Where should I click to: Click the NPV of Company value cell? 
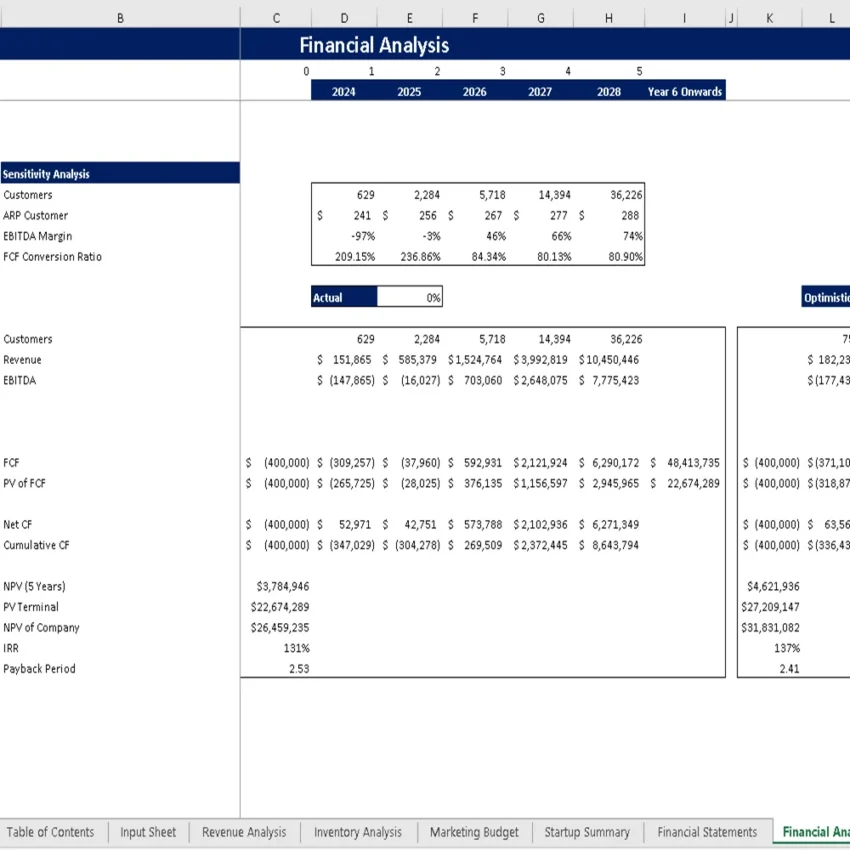tap(290, 627)
